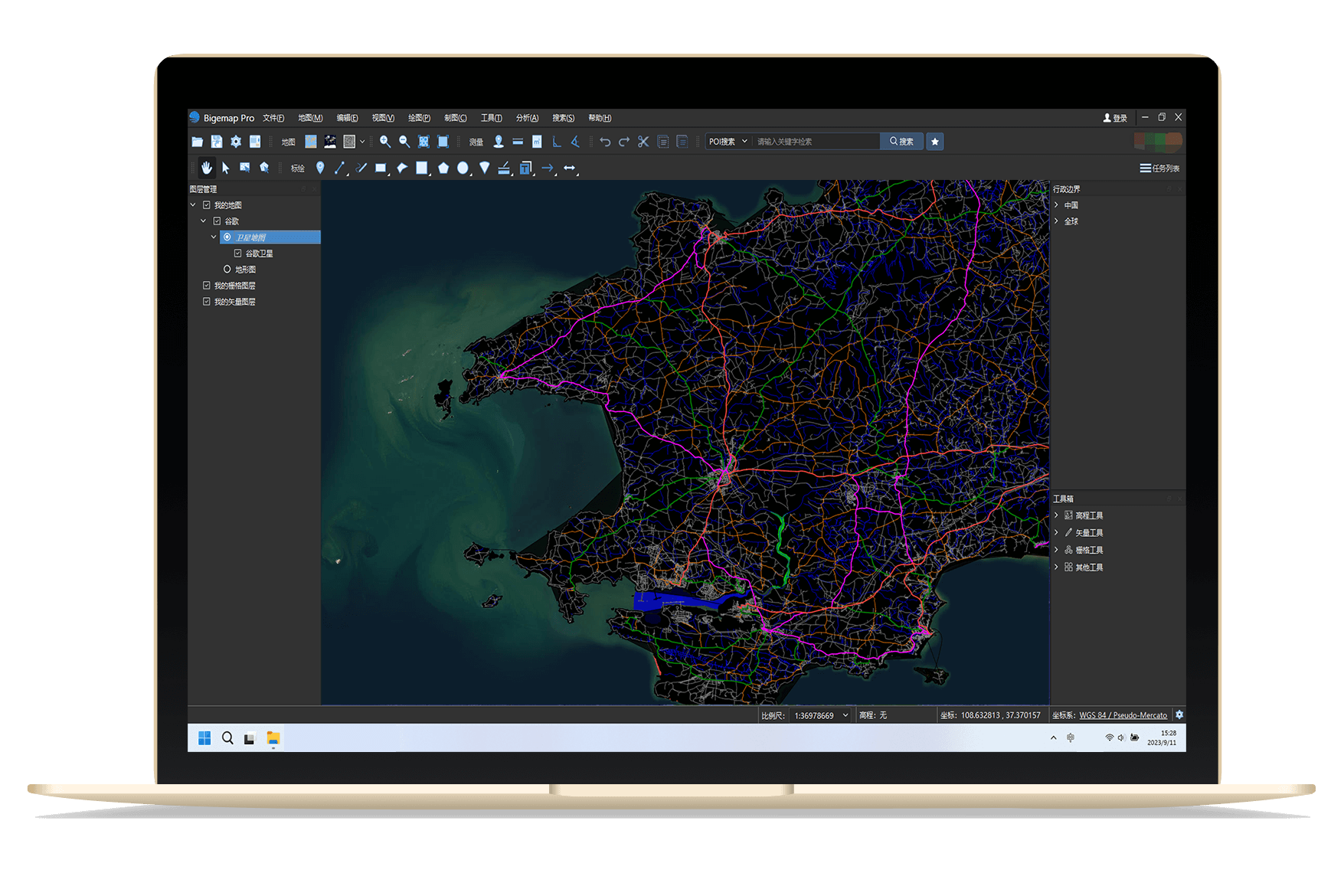
Task: Collapse the 卫星地图 tree node
Action: click(x=214, y=237)
